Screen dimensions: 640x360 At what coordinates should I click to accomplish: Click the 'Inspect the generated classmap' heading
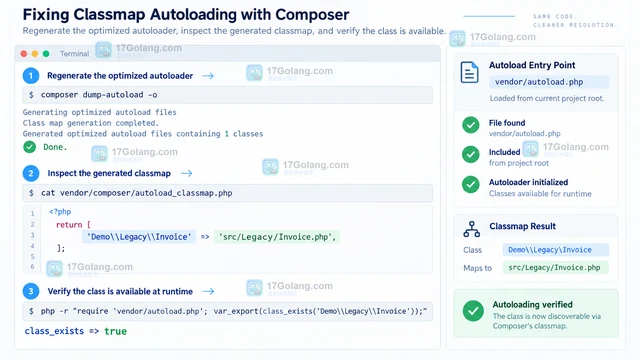click(x=109, y=173)
